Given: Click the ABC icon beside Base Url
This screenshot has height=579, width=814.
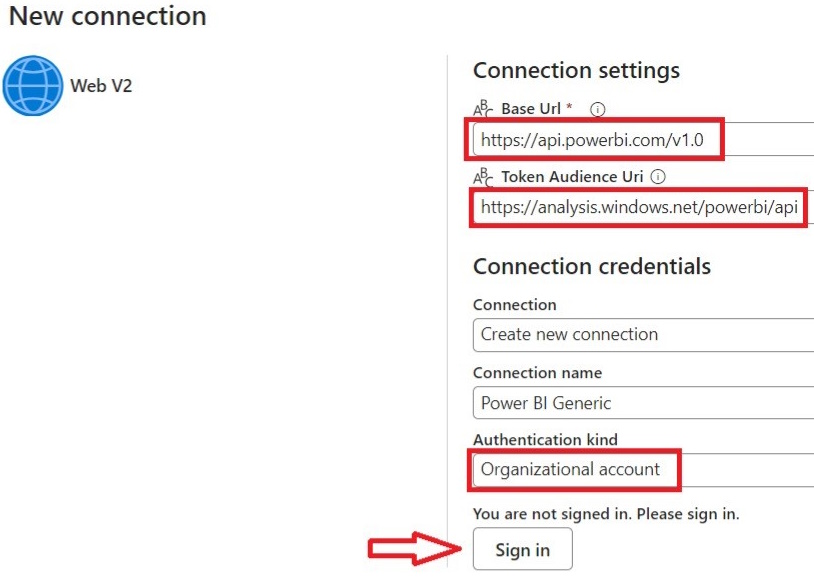Looking at the screenshot, I should (x=481, y=109).
